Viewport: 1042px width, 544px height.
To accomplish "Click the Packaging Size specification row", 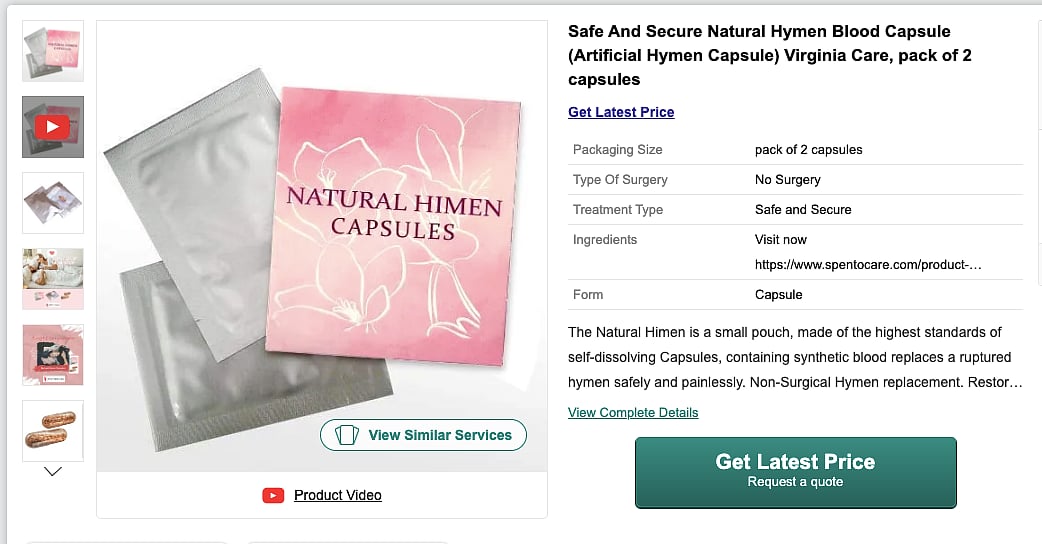I will pos(795,150).
